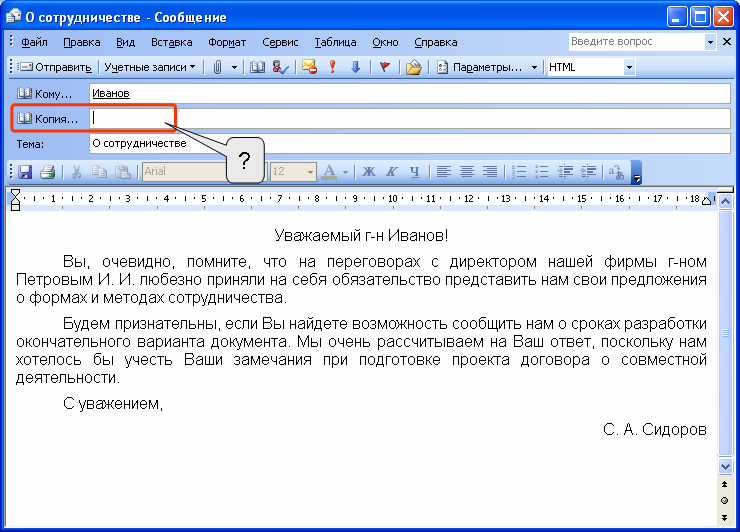Click the previous page double-up arrow

pyautogui.click(x=725, y=484)
